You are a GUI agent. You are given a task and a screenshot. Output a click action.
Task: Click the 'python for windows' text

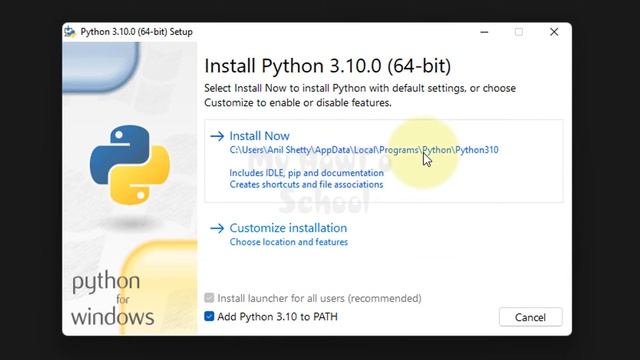[x=113, y=299]
